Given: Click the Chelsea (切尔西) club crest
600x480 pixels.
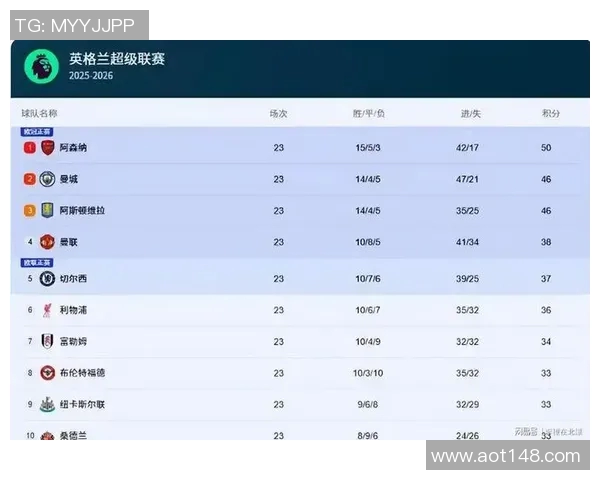Looking at the screenshot, I should click(47, 279).
